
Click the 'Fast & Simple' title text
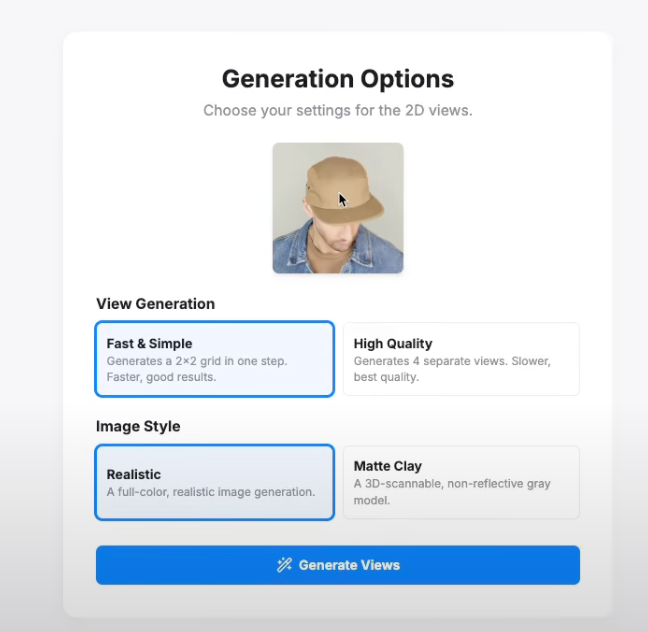pyautogui.click(x=149, y=344)
